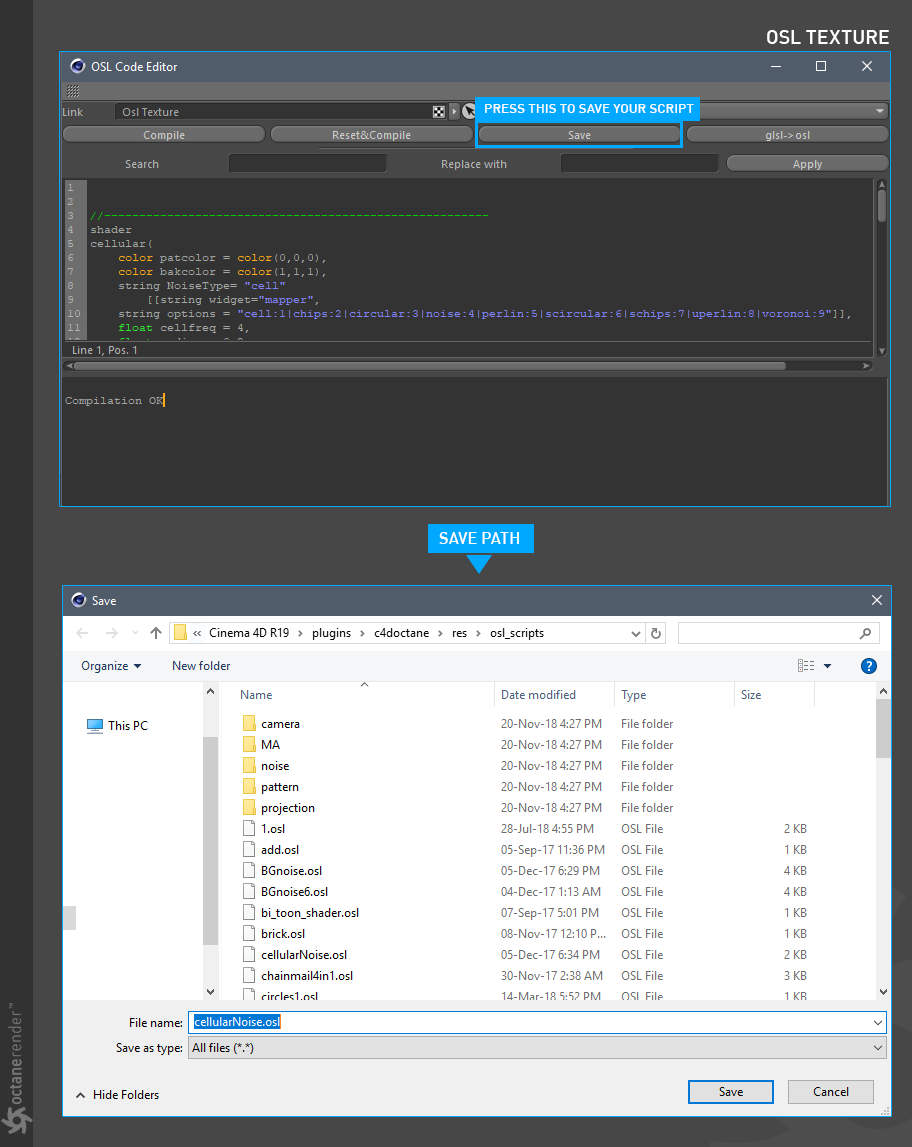Click the Osl Texture link field

[x=273, y=112]
